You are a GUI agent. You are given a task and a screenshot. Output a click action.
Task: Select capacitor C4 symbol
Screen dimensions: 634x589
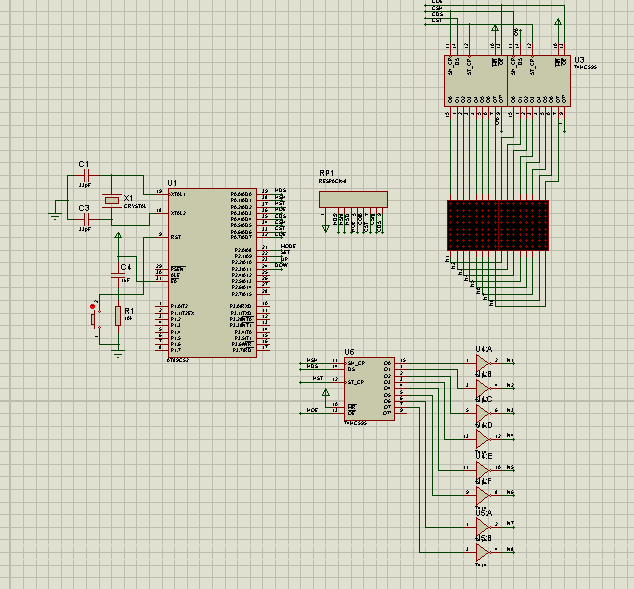click(118, 274)
